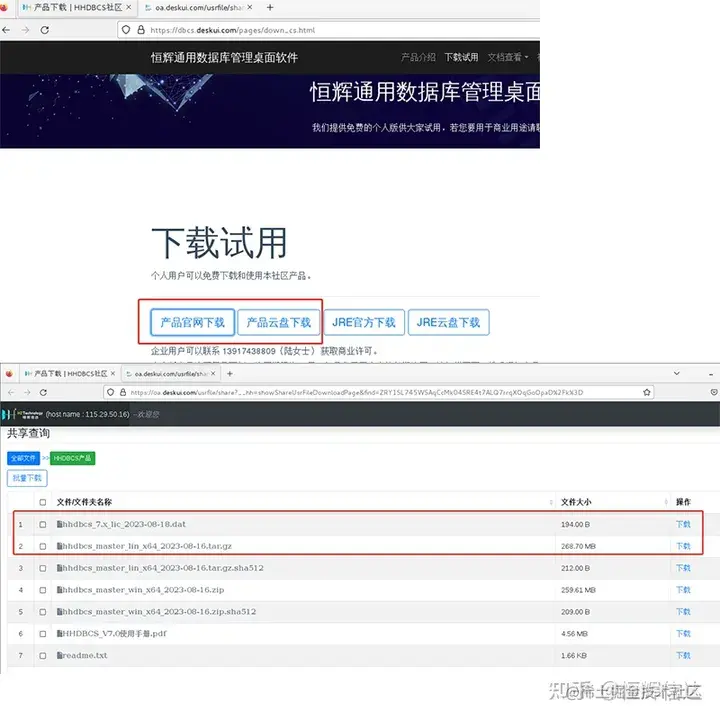Check box for win_x64 zip.sha512 row
This screenshot has width=720, height=720.
click(x=43, y=612)
